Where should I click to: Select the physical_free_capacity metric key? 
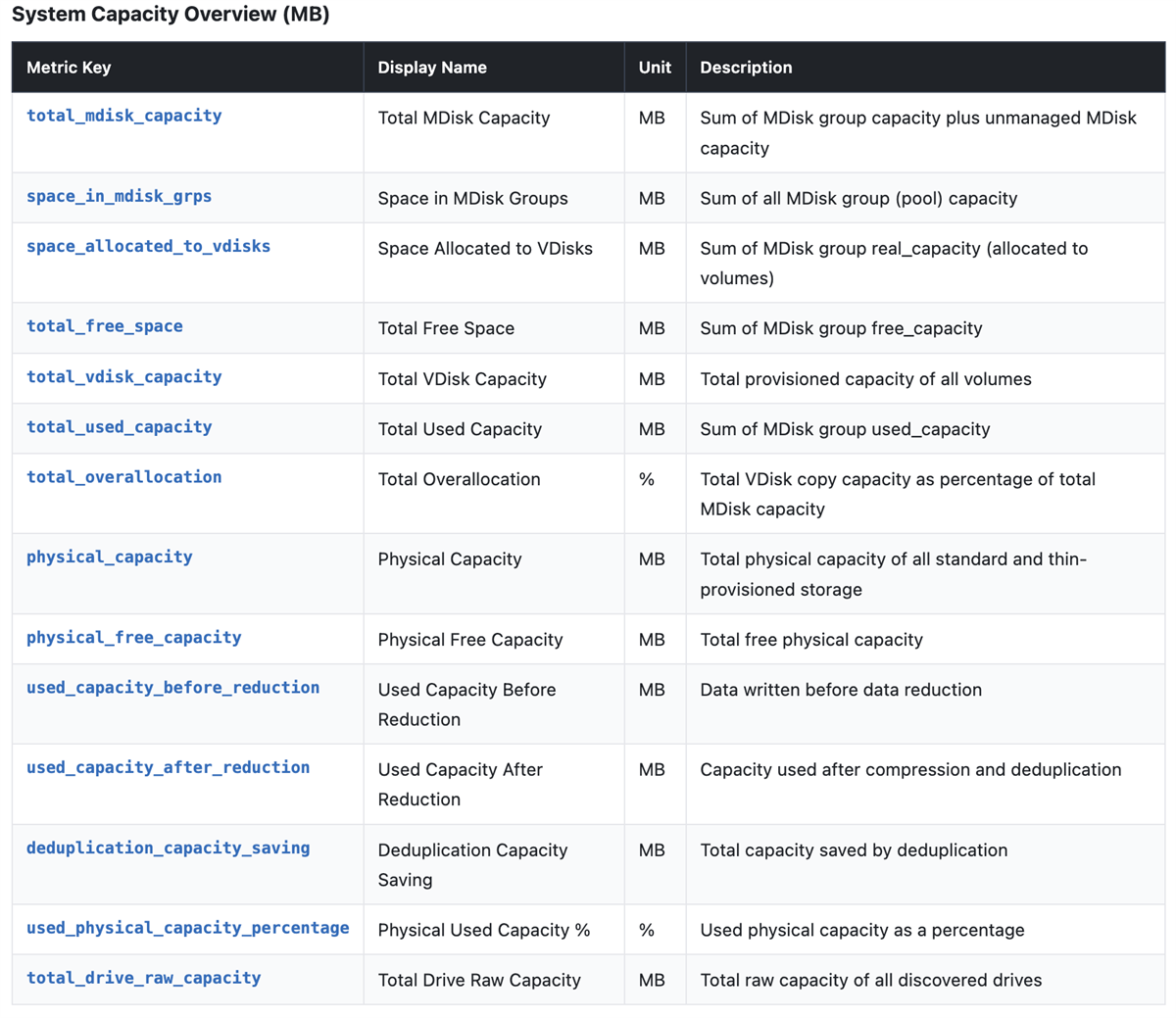tap(134, 637)
